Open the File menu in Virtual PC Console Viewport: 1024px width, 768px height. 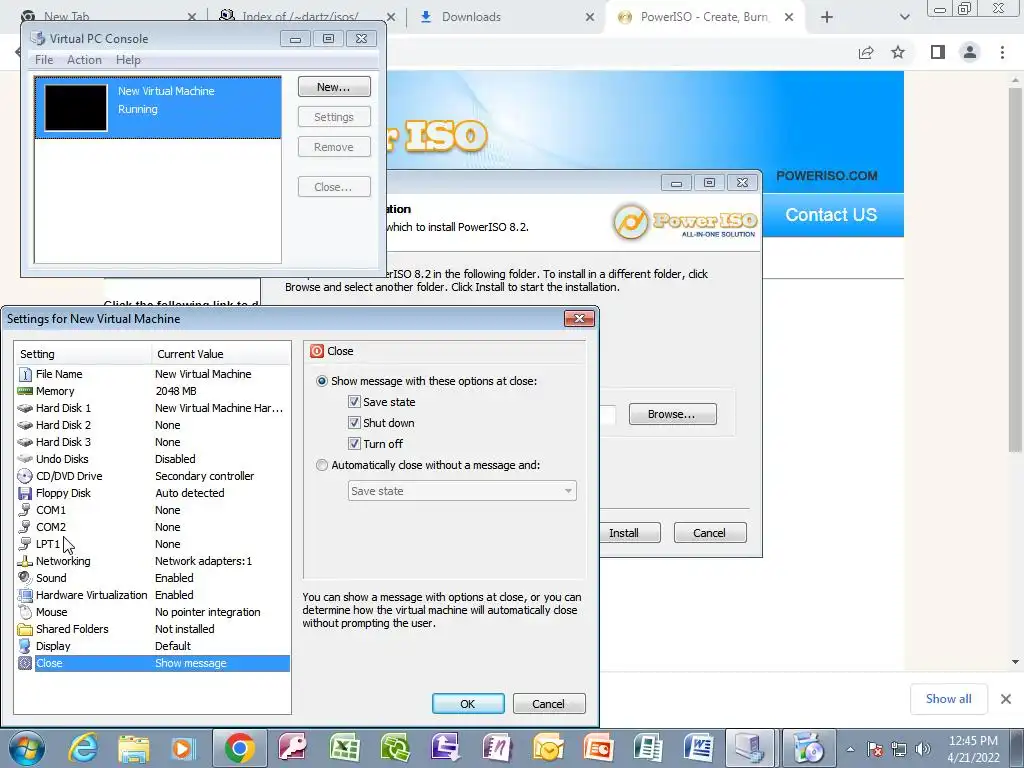point(44,59)
